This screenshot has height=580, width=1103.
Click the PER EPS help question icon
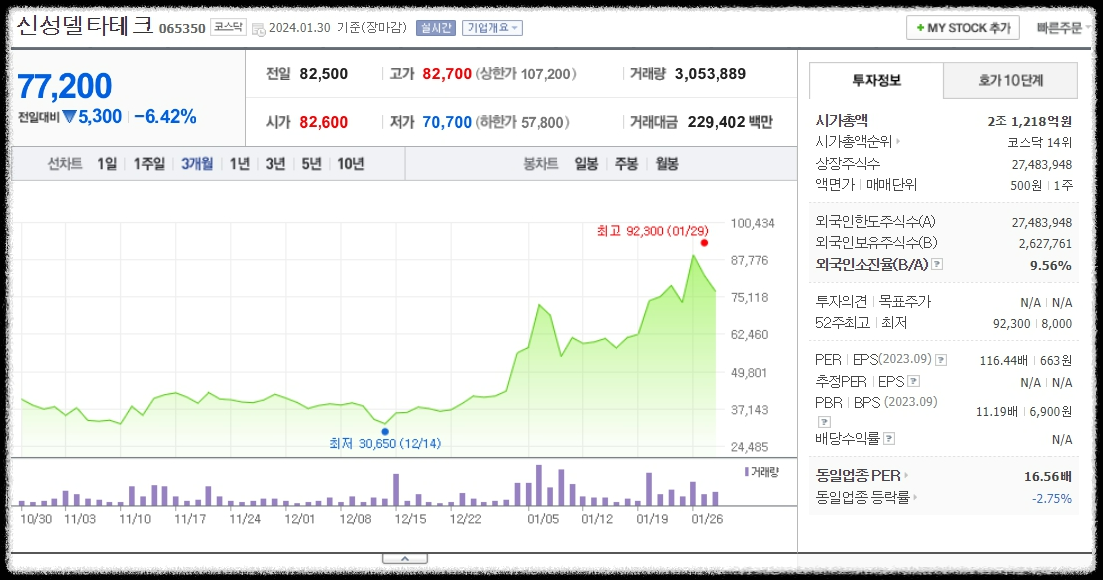[941, 360]
